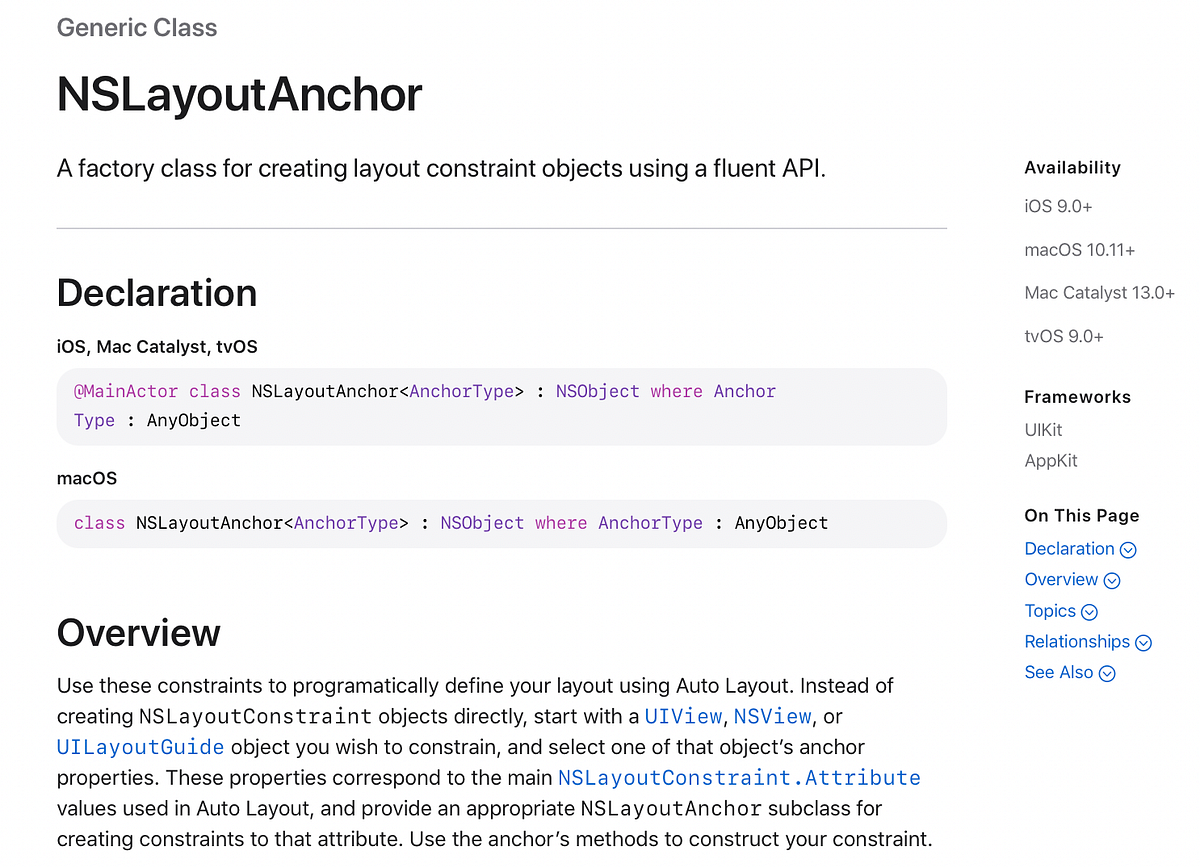Jump to Declaration via On This Page
Image resolution: width=1200 pixels, height=867 pixels.
point(1070,549)
